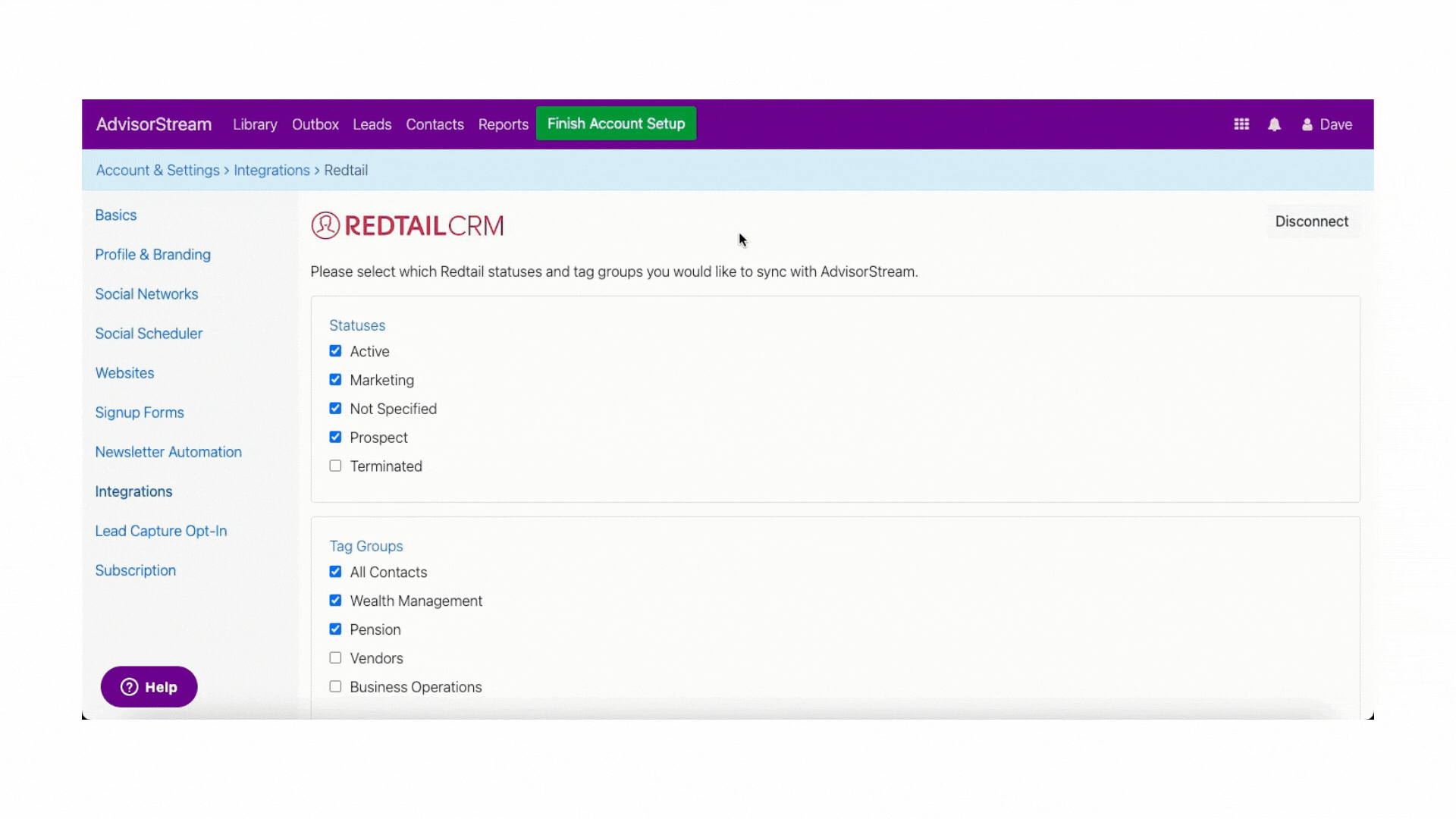Open the Library menu

255,124
